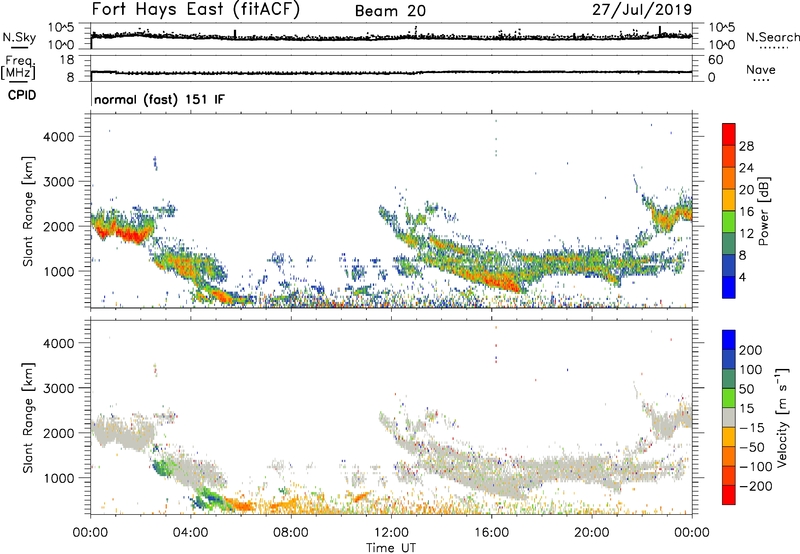Click the 'Nave' legend label
Image resolution: width=800 pixels, height=554 pixels.
click(x=761, y=69)
